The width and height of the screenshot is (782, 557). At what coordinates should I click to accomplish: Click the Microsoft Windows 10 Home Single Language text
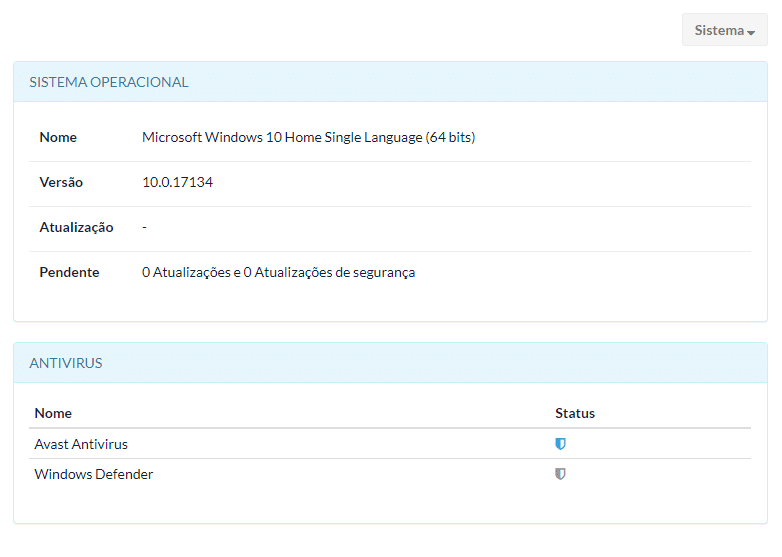(x=282, y=137)
